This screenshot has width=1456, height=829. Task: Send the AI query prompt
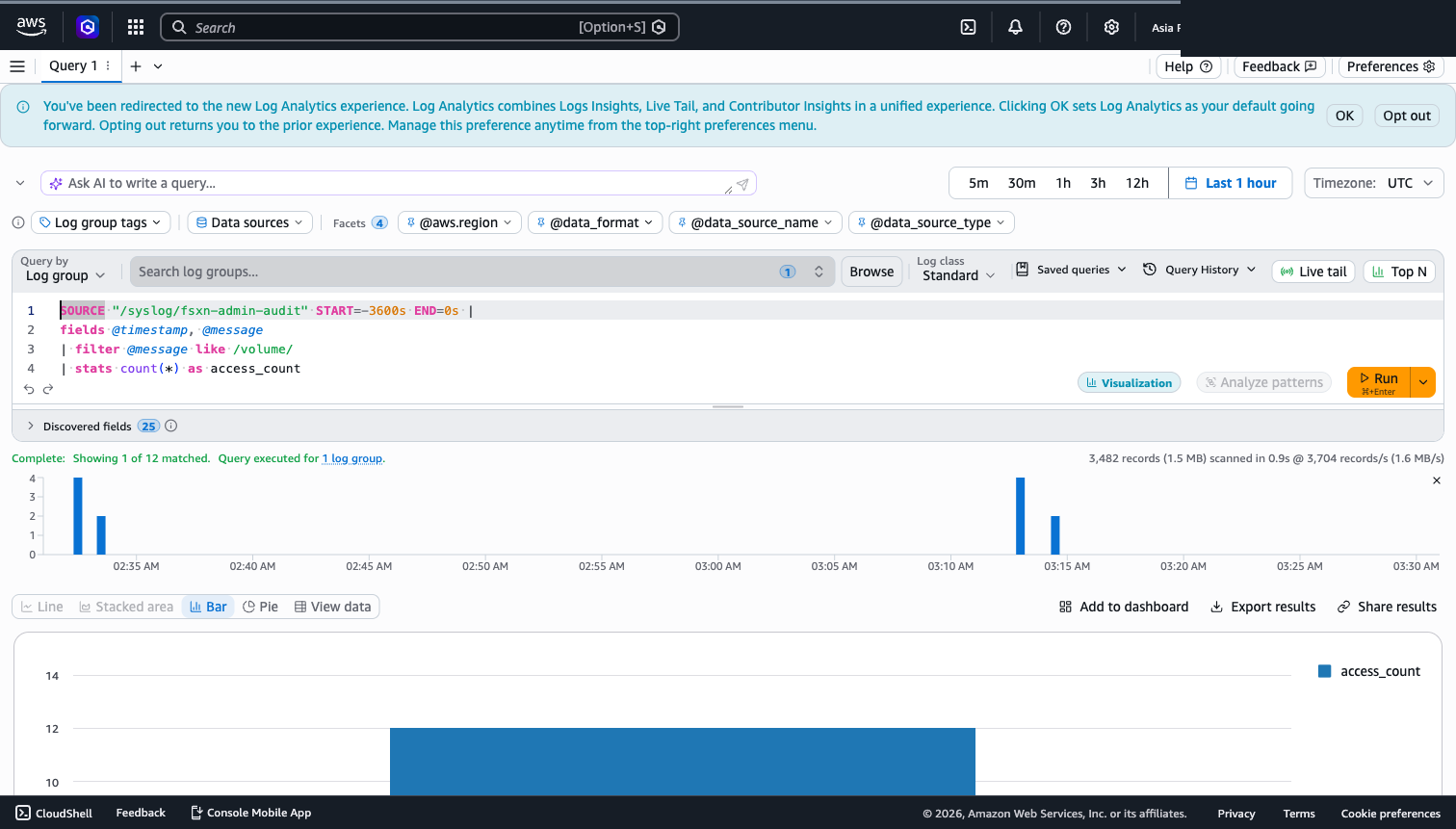[742, 184]
